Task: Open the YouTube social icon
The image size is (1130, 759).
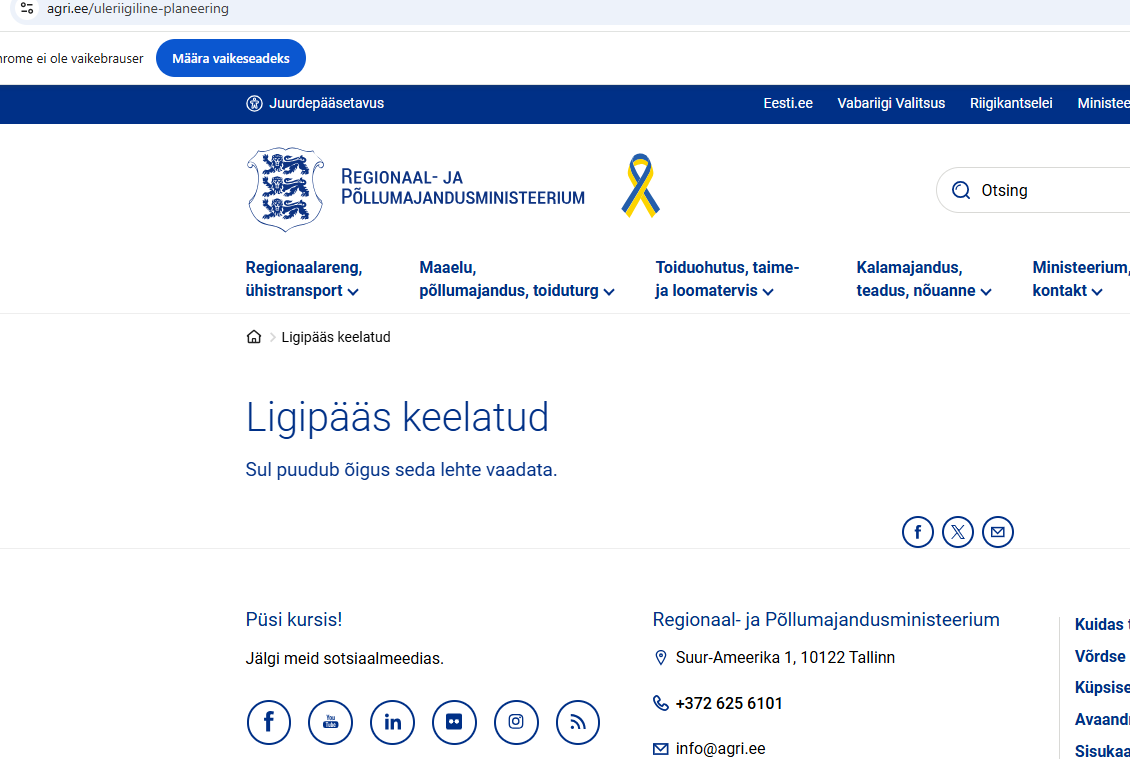Action: point(331,722)
